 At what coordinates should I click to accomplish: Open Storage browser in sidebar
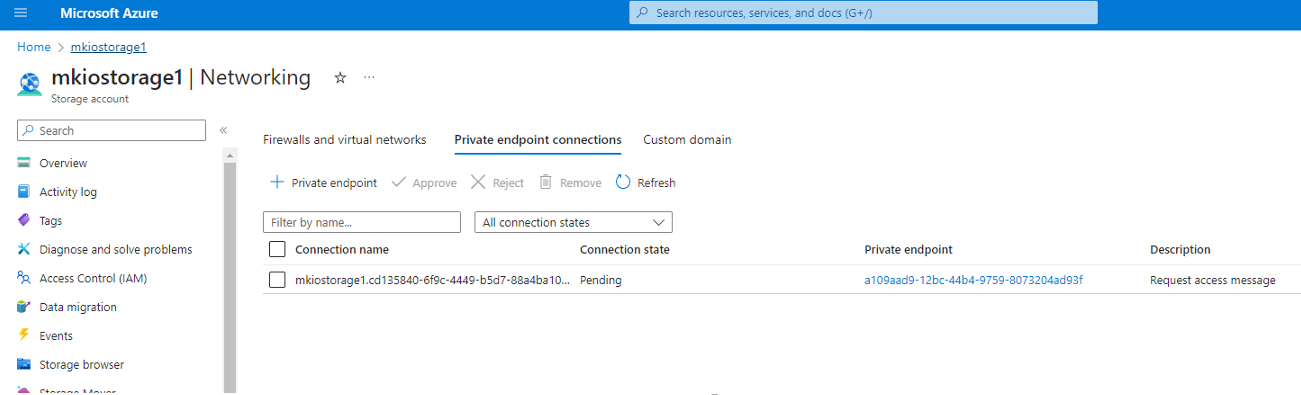tap(82, 365)
